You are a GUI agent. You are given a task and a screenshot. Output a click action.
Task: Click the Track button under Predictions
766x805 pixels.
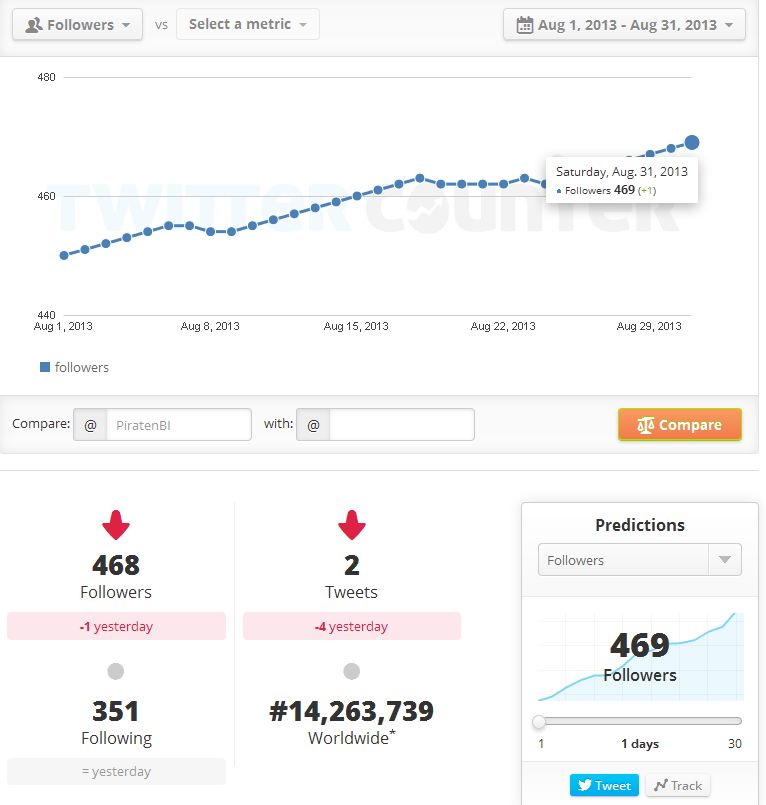(677, 785)
